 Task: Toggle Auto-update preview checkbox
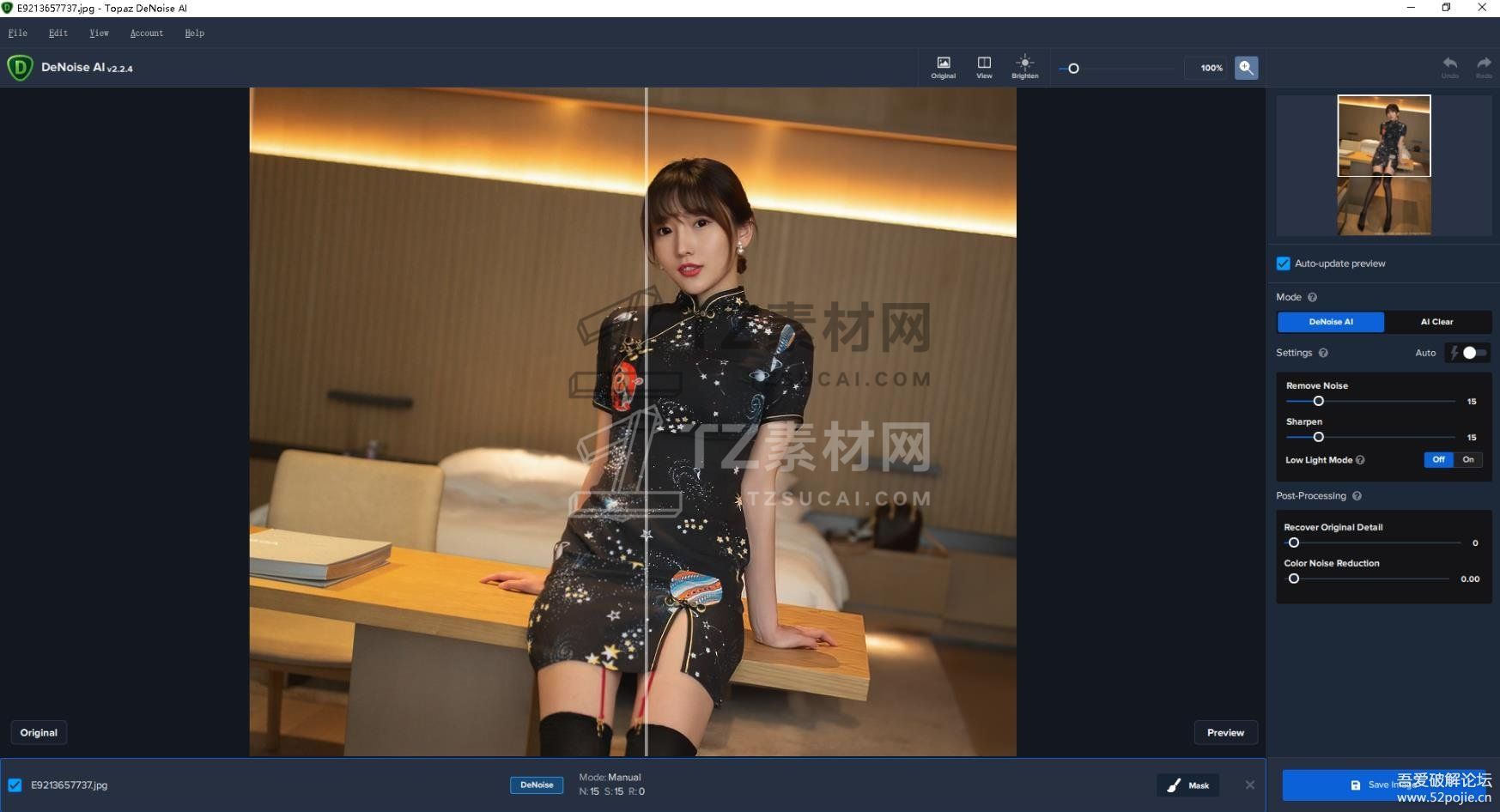1283,264
